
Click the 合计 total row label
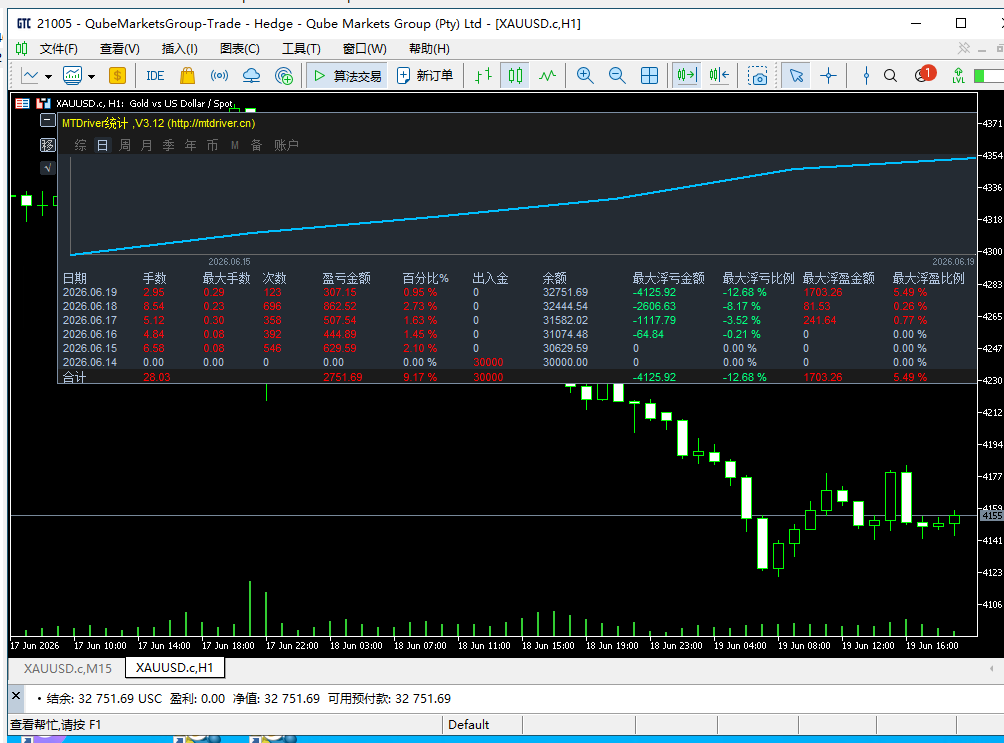coord(74,377)
